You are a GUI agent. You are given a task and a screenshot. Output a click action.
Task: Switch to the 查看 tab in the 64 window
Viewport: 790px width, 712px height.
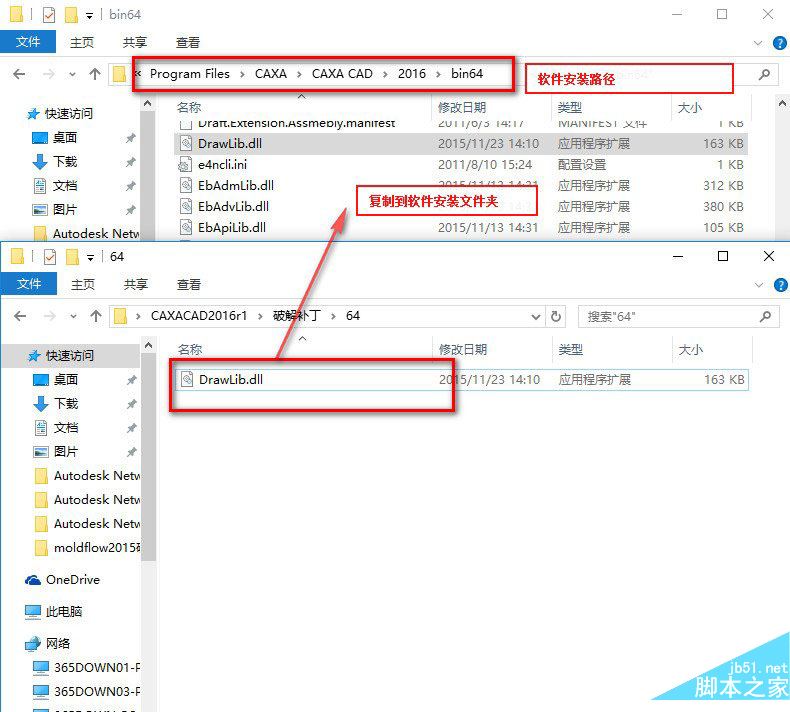188,284
